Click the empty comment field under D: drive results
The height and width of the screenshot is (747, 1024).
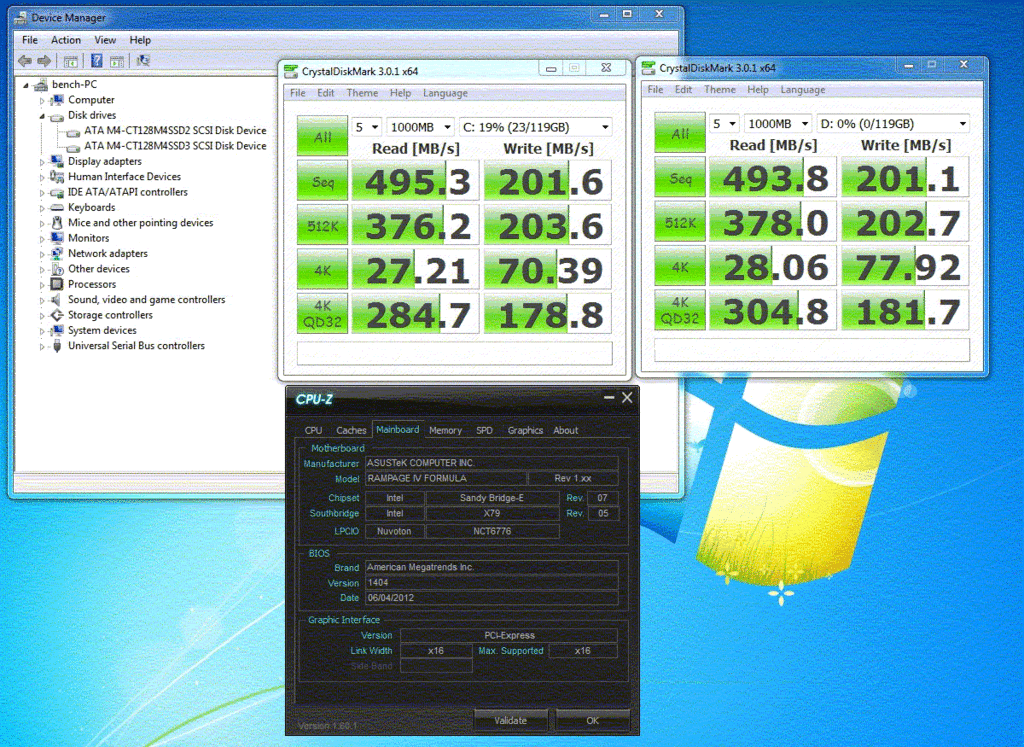[811, 350]
